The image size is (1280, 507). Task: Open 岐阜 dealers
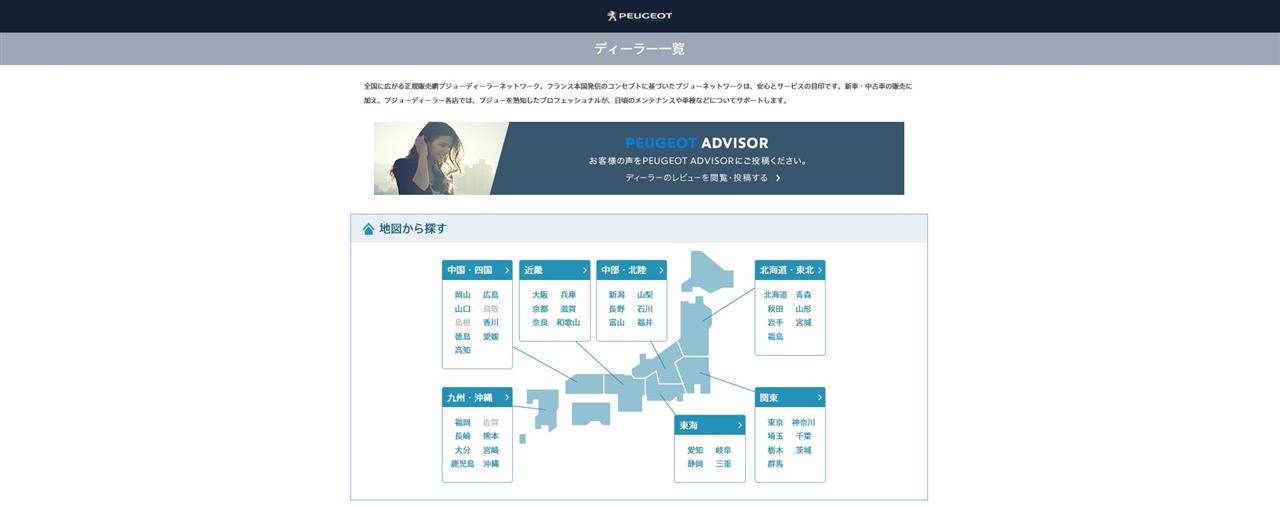tap(723, 450)
